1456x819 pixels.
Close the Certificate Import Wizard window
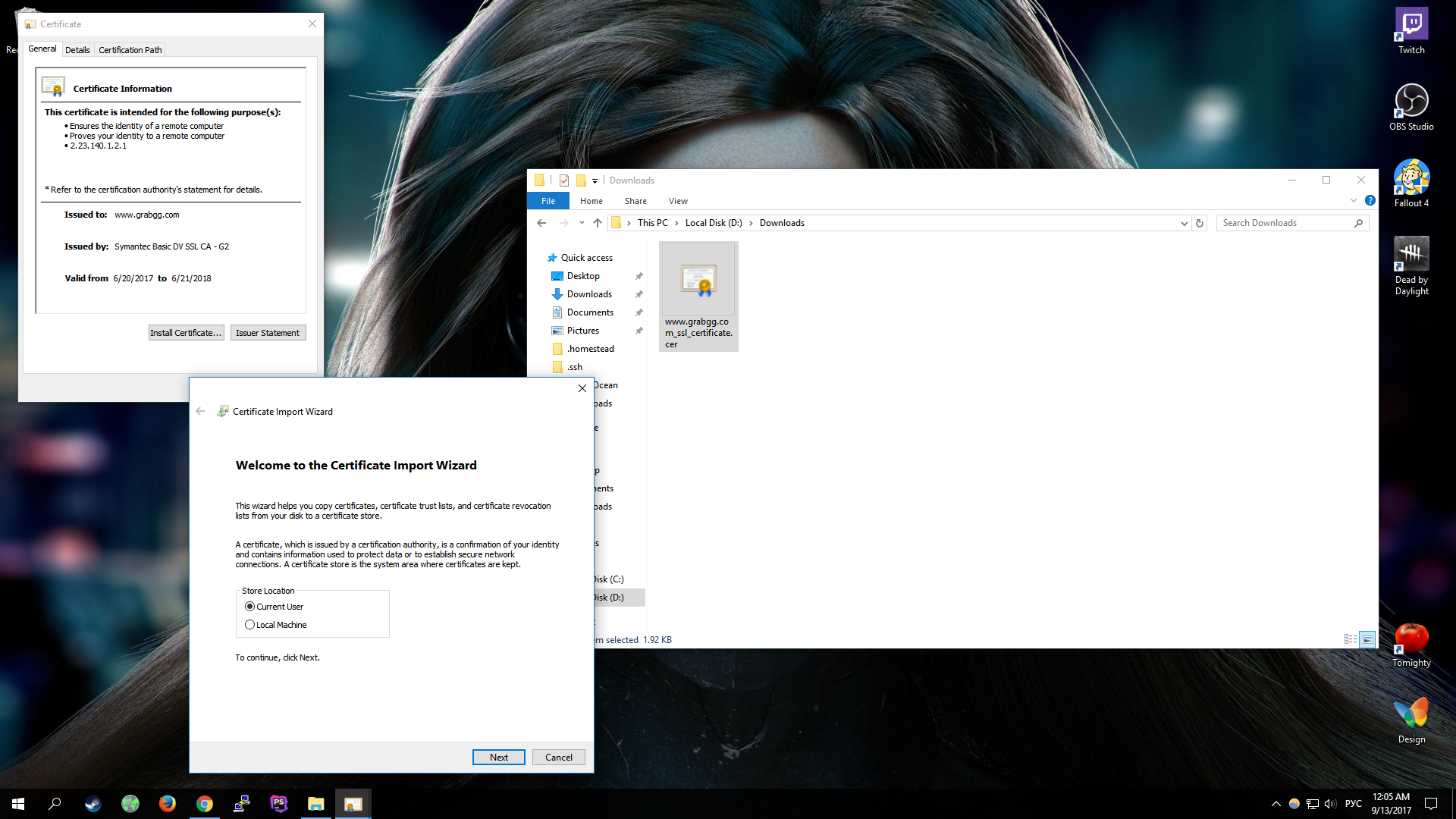pyautogui.click(x=582, y=388)
